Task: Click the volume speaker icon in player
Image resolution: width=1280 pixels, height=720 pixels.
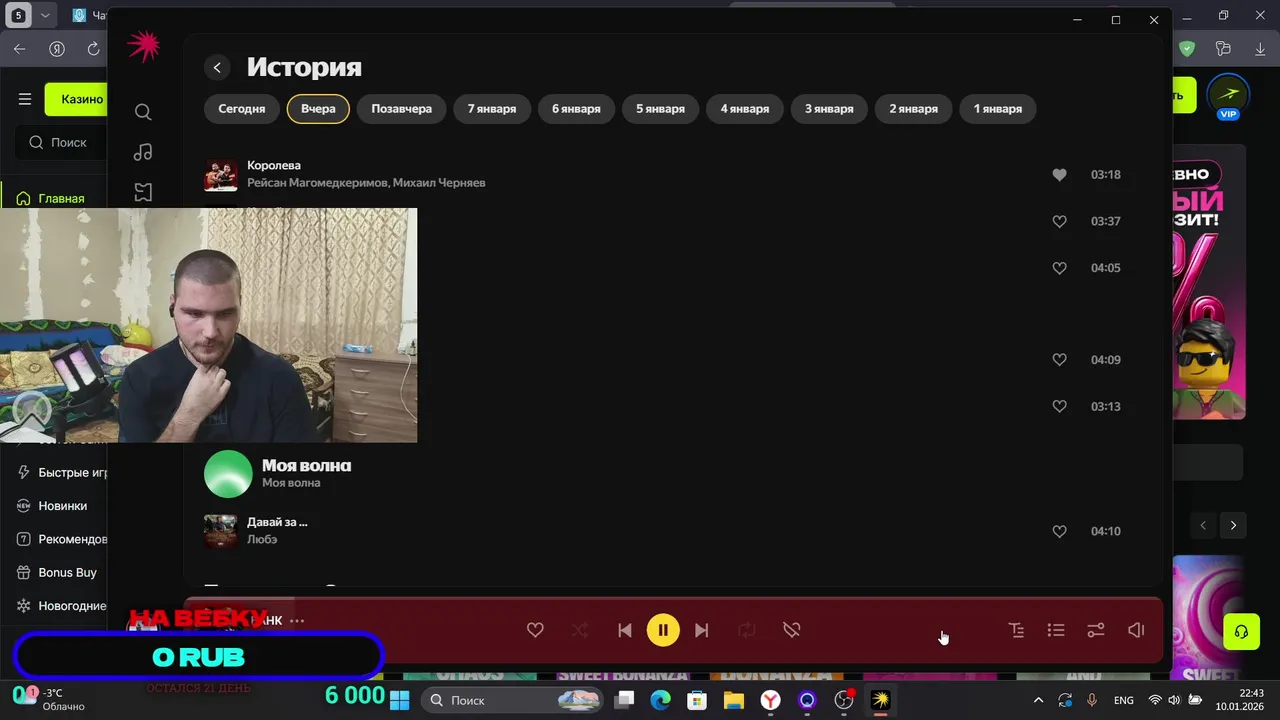Action: point(1136,630)
